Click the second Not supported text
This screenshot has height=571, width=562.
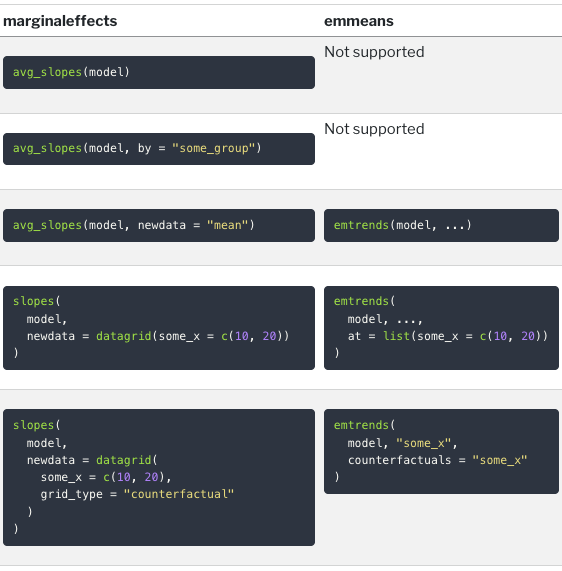coord(374,129)
